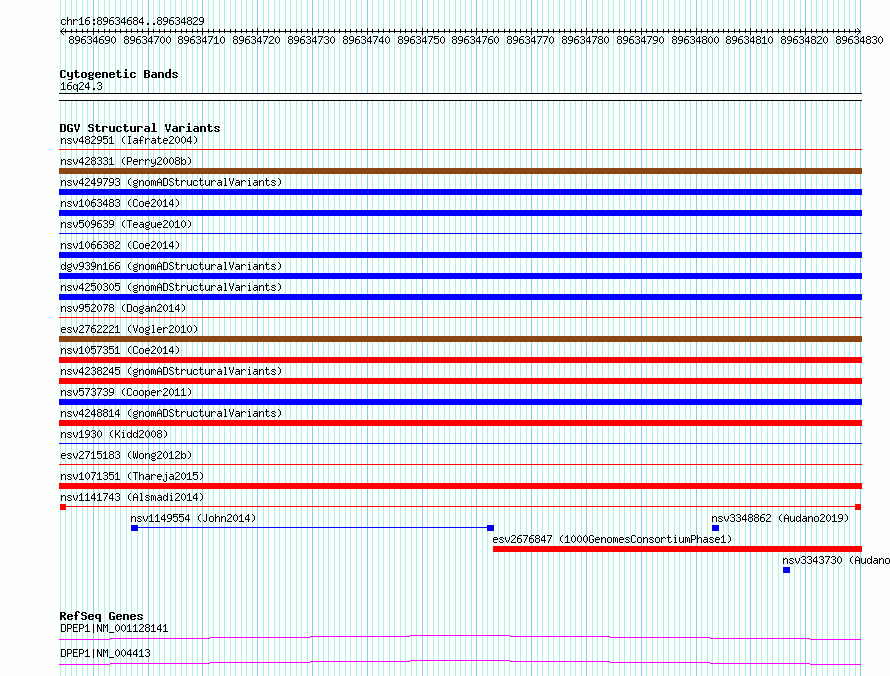The width and height of the screenshot is (890, 676).
Task: Click left red end marker of nsv1141743
Action: (x=63, y=507)
